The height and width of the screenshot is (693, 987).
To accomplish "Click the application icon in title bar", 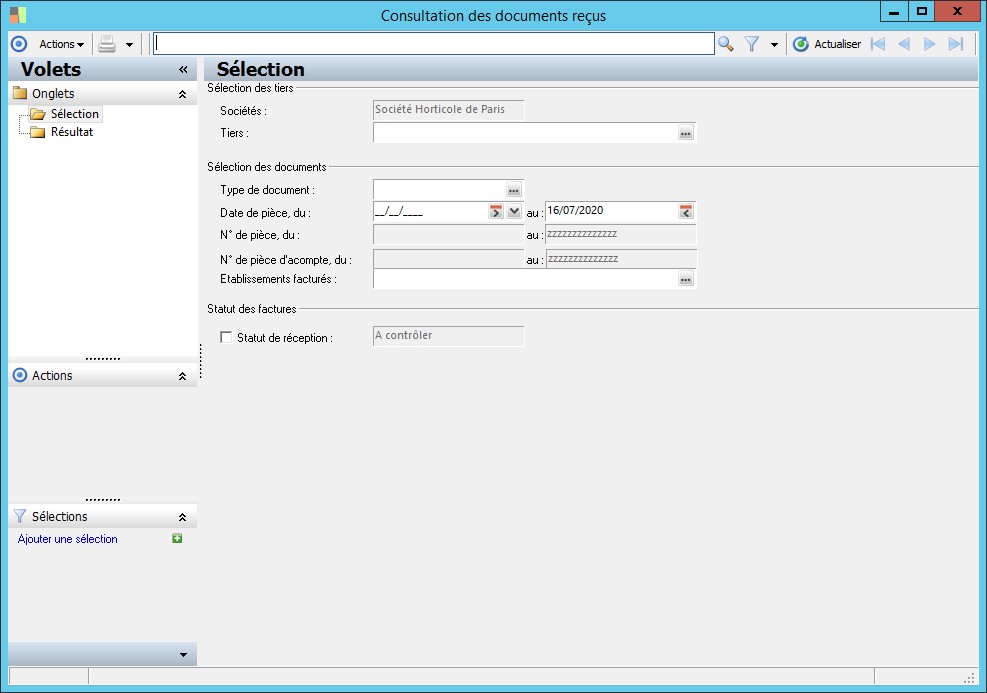I will tap(18, 14).
